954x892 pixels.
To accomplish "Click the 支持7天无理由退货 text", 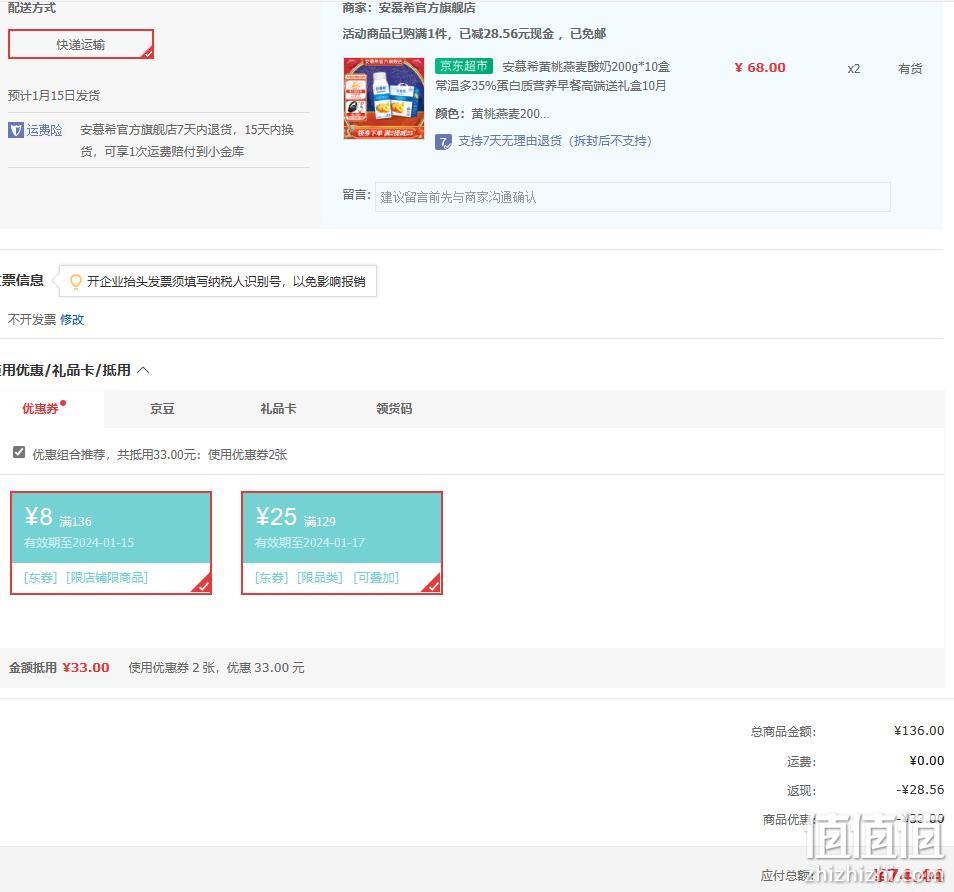I will (x=554, y=141).
